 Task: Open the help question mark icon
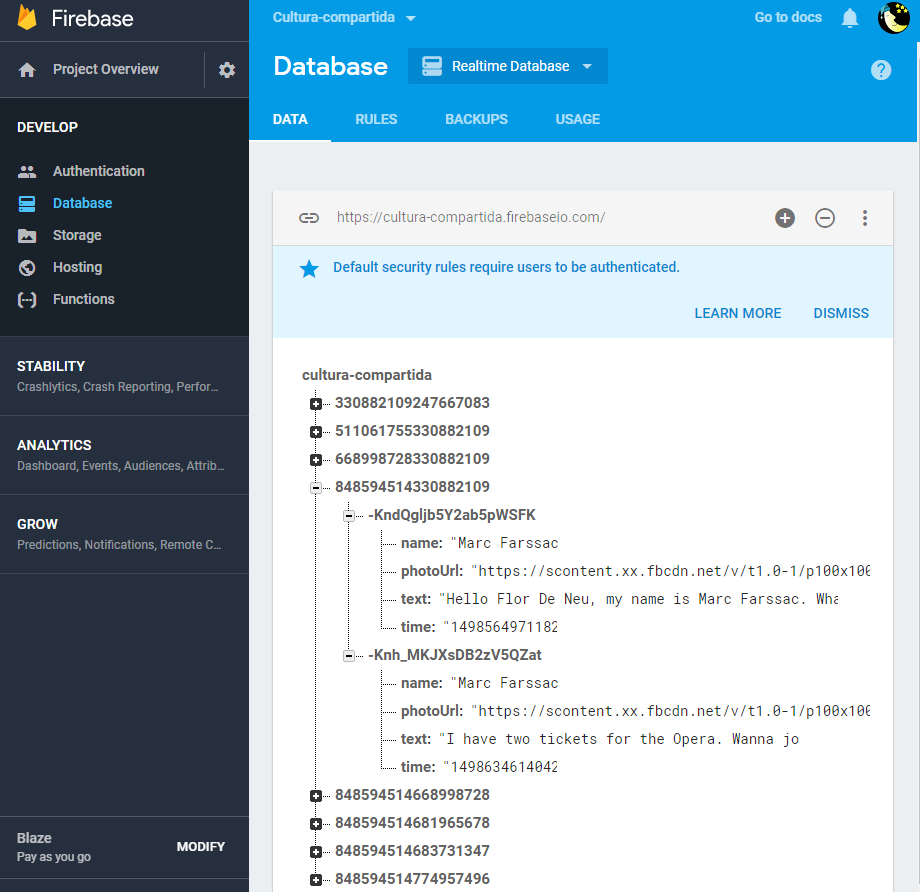[881, 70]
